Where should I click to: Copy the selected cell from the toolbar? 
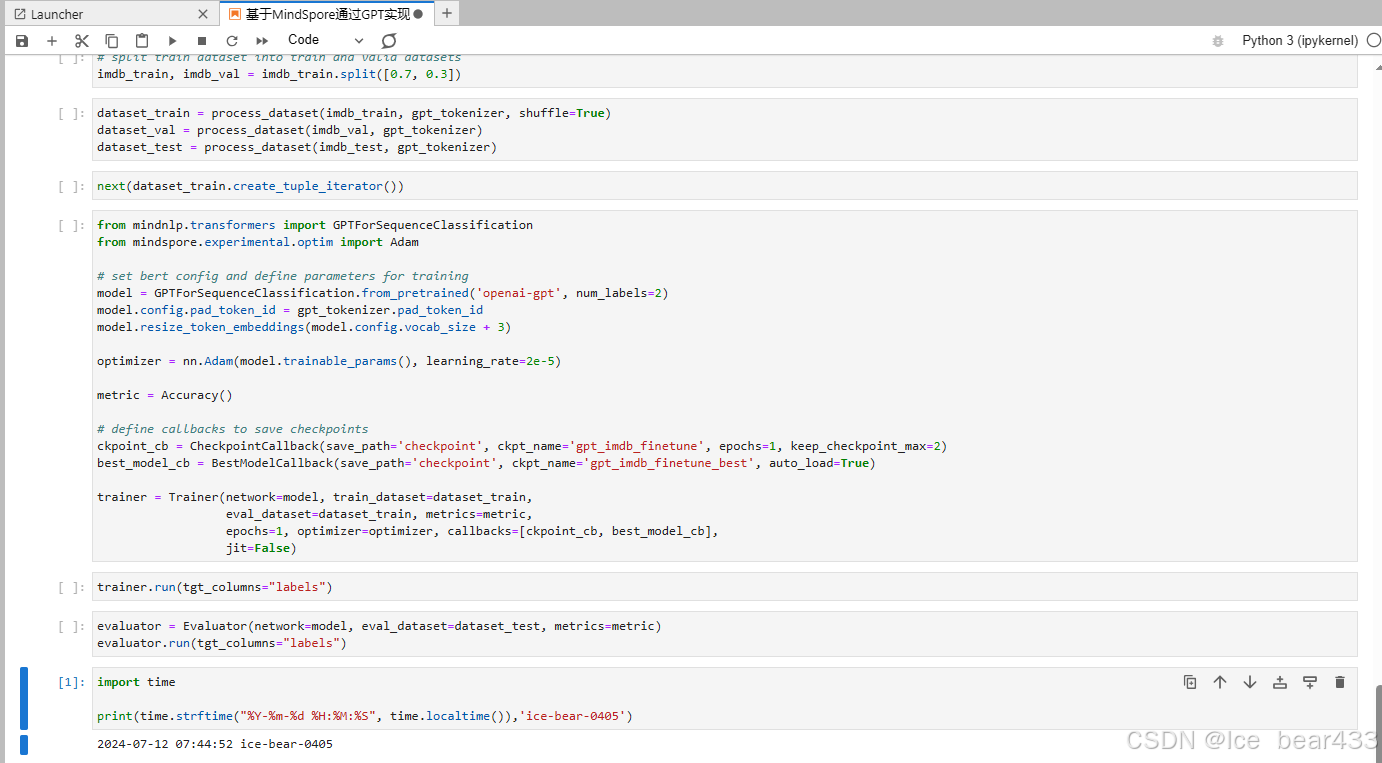[112, 41]
